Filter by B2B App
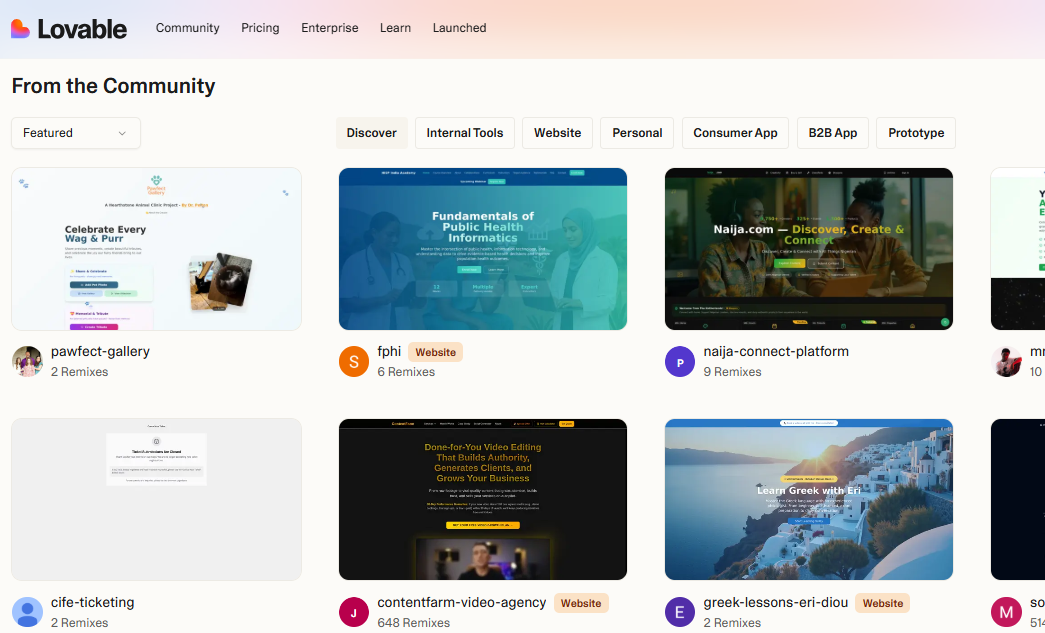The height and width of the screenshot is (633, 1045). (832, 133)
